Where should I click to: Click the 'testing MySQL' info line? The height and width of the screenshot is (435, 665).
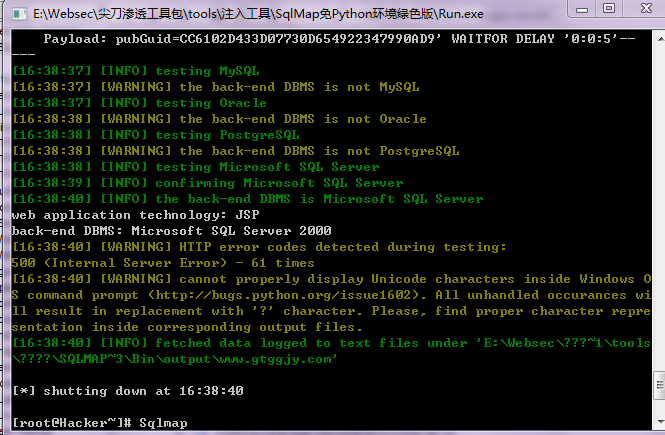point(136,71)
